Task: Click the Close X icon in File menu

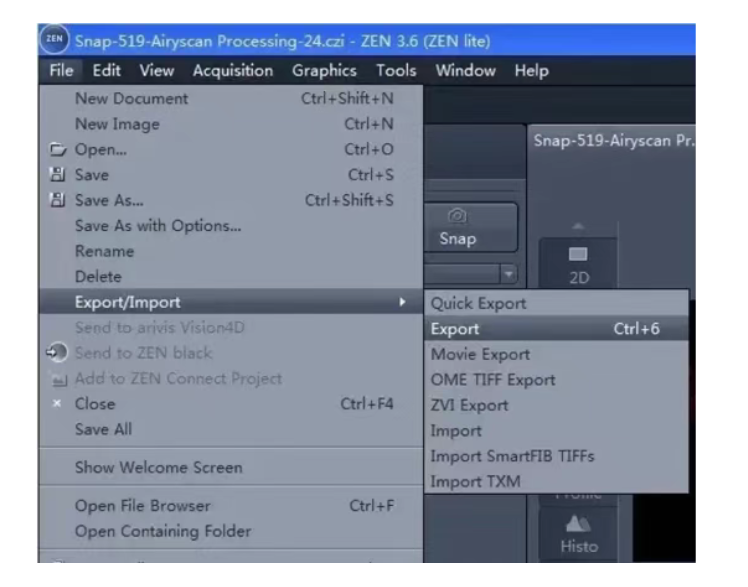Action: [56, 404]
